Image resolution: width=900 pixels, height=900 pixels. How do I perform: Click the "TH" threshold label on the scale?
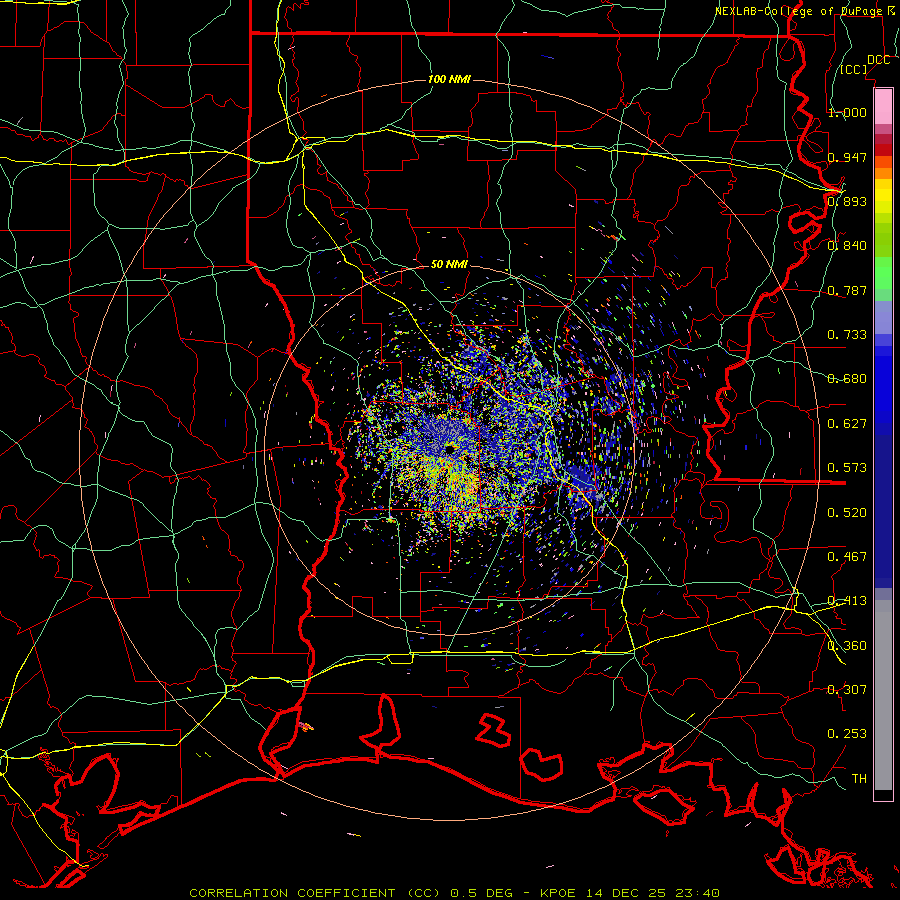(859, 778)
